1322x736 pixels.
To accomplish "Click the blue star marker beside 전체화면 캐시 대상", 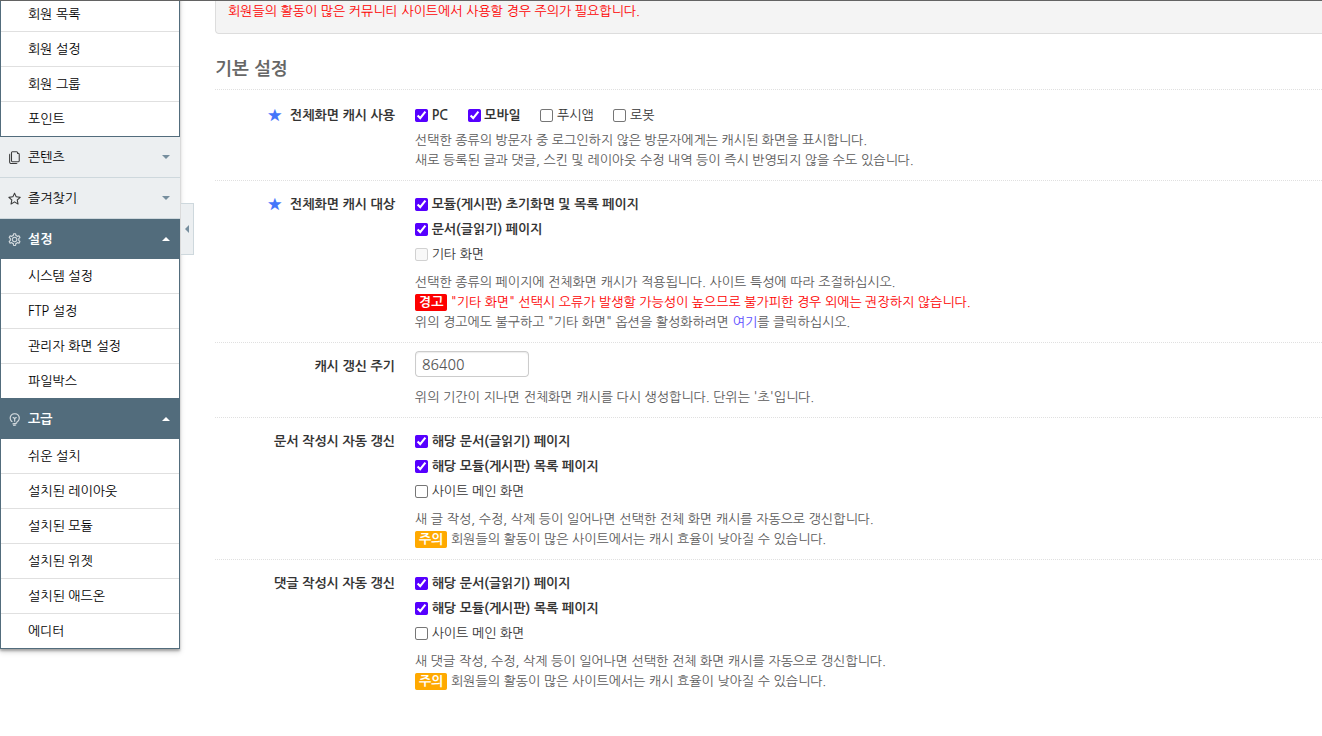I will click(x=274, y=204).
